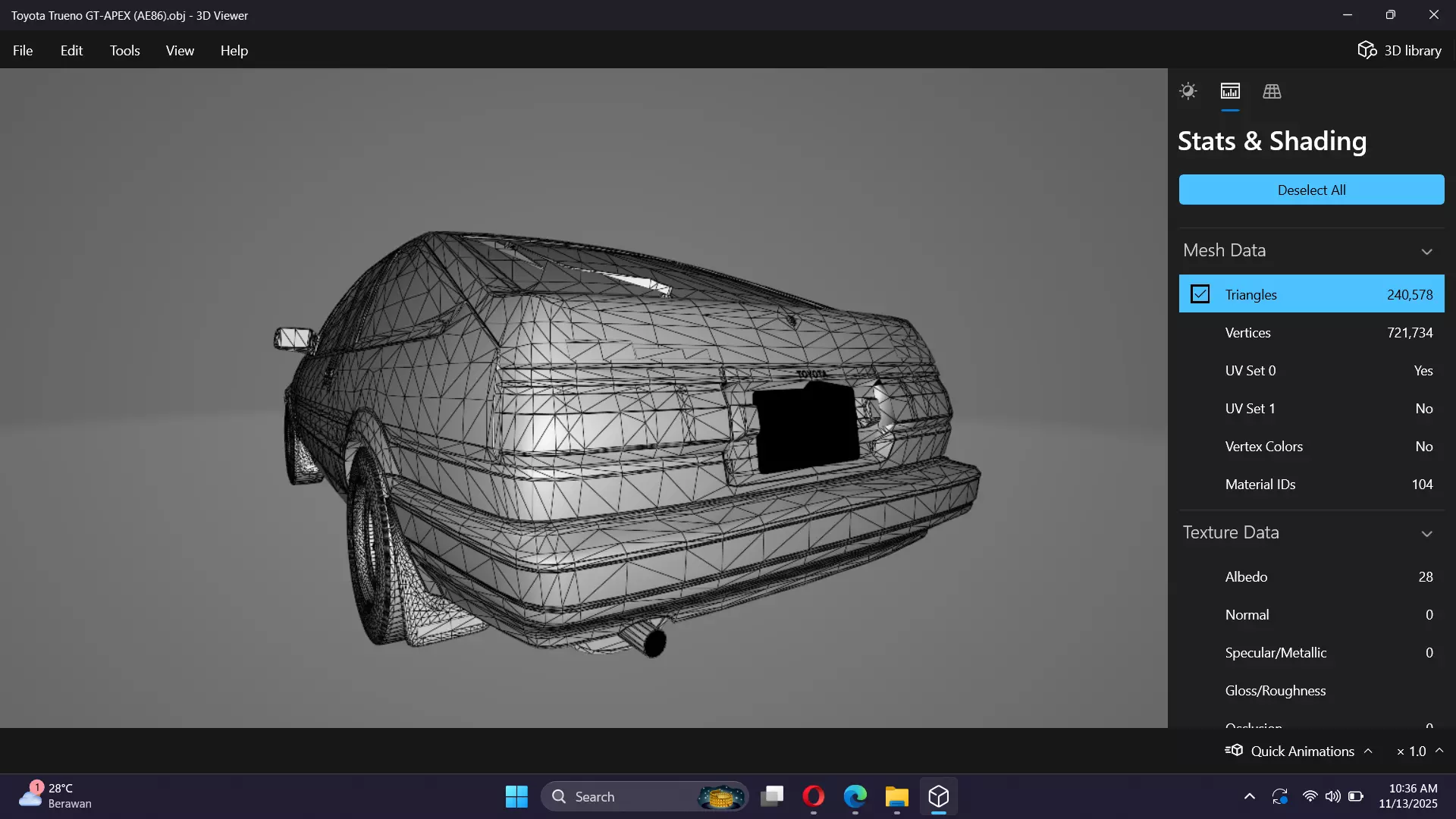Open File Explorer from taskbar
This screenshot has width=1456, height=819.
click(897, 796)
